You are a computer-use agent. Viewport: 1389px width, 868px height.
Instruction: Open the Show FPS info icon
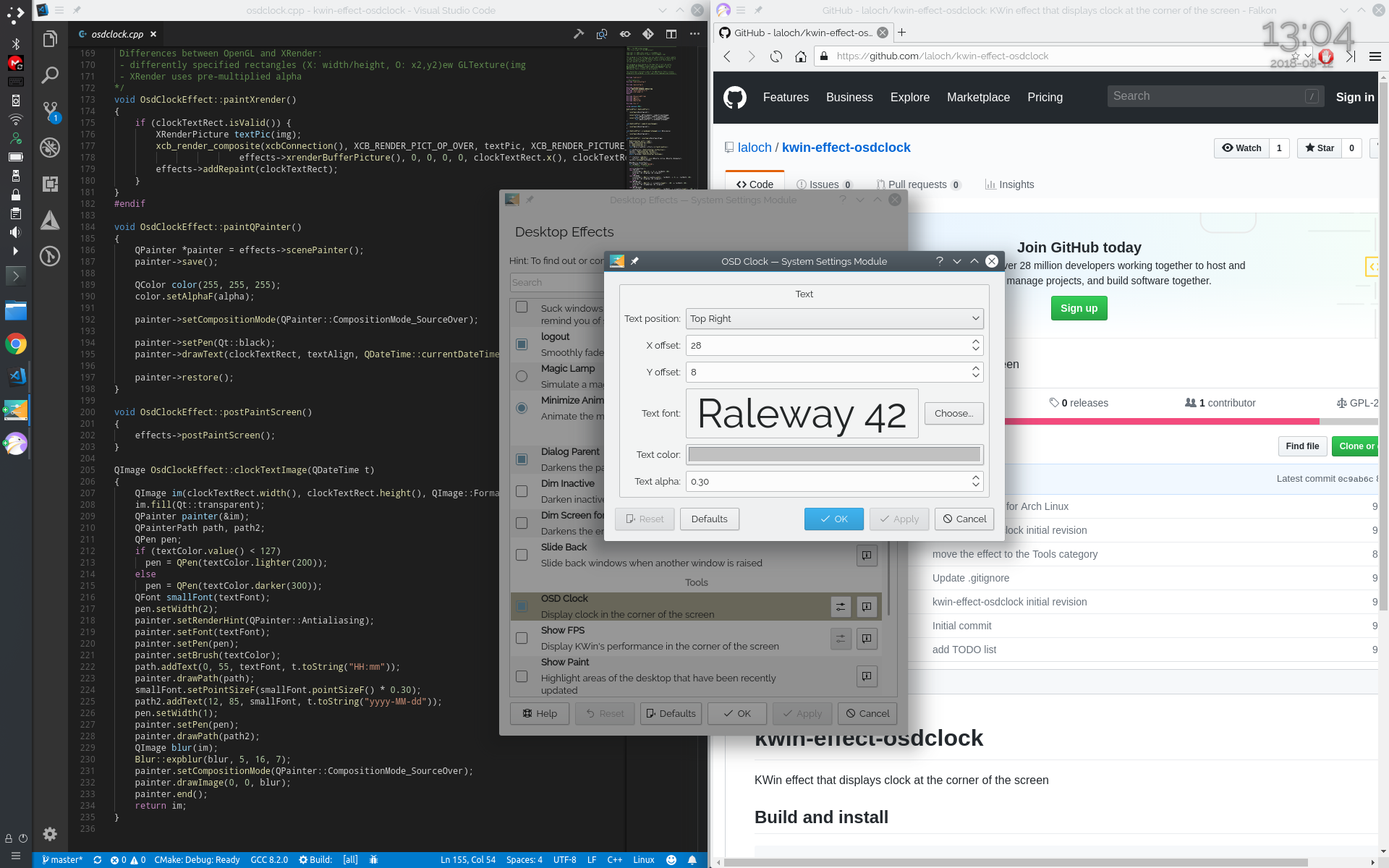[867, 639]
